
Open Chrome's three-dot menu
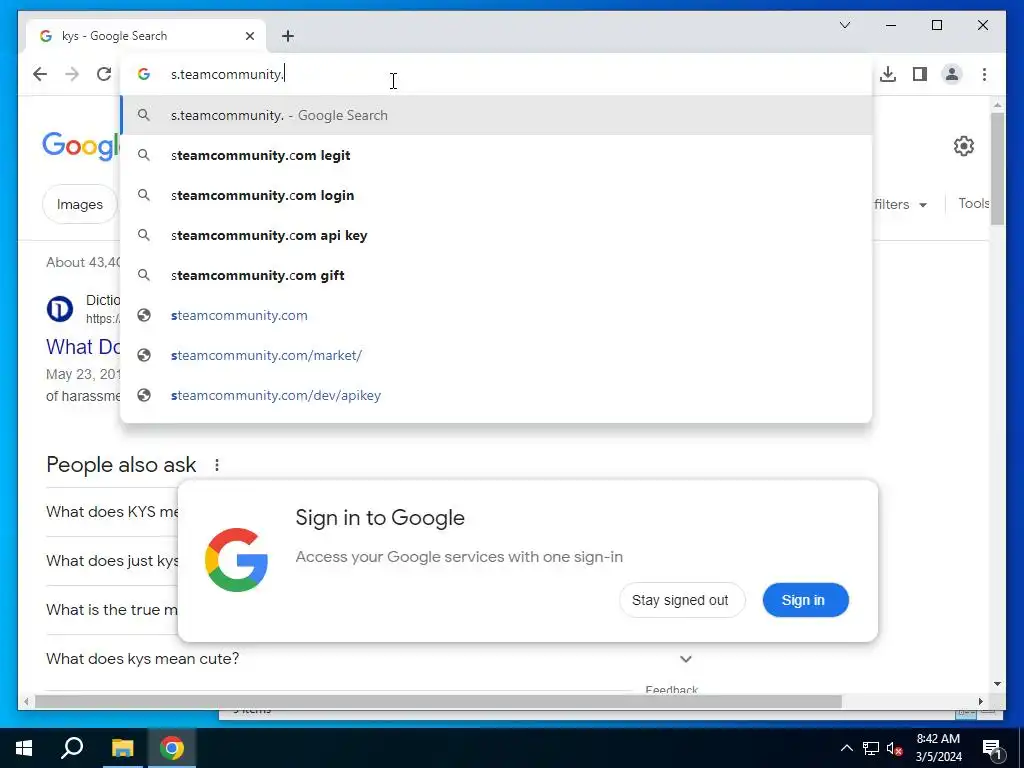click(984, 74)
